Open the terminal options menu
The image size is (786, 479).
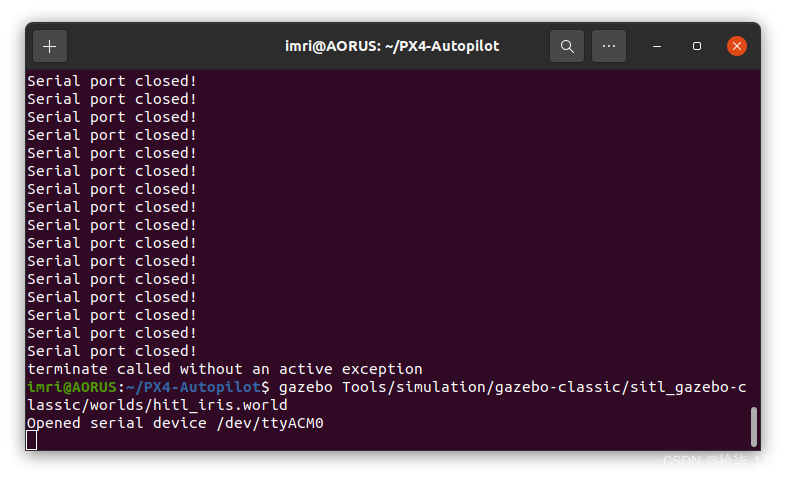(609, 46)
